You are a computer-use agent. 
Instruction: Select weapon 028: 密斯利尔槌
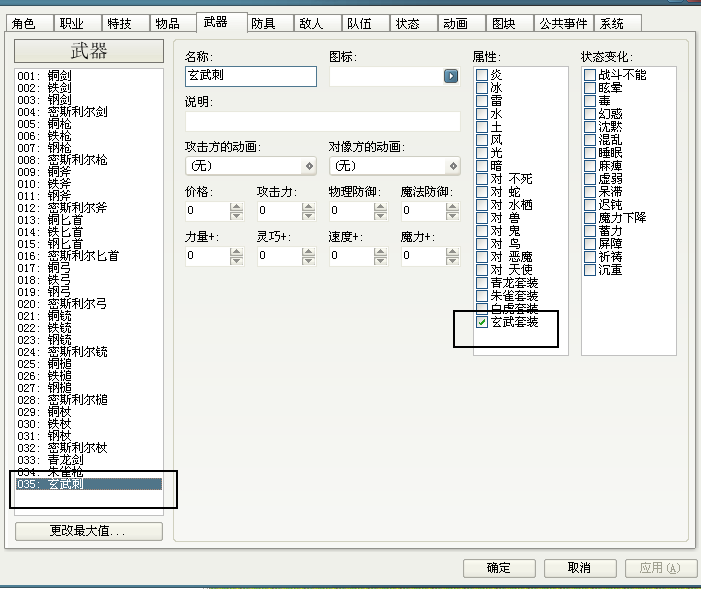89,400
